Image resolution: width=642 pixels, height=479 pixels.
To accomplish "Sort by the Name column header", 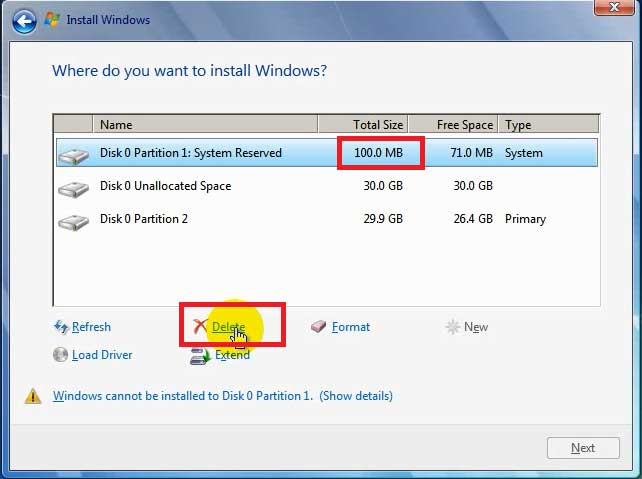I will click(x=205, y=125).
